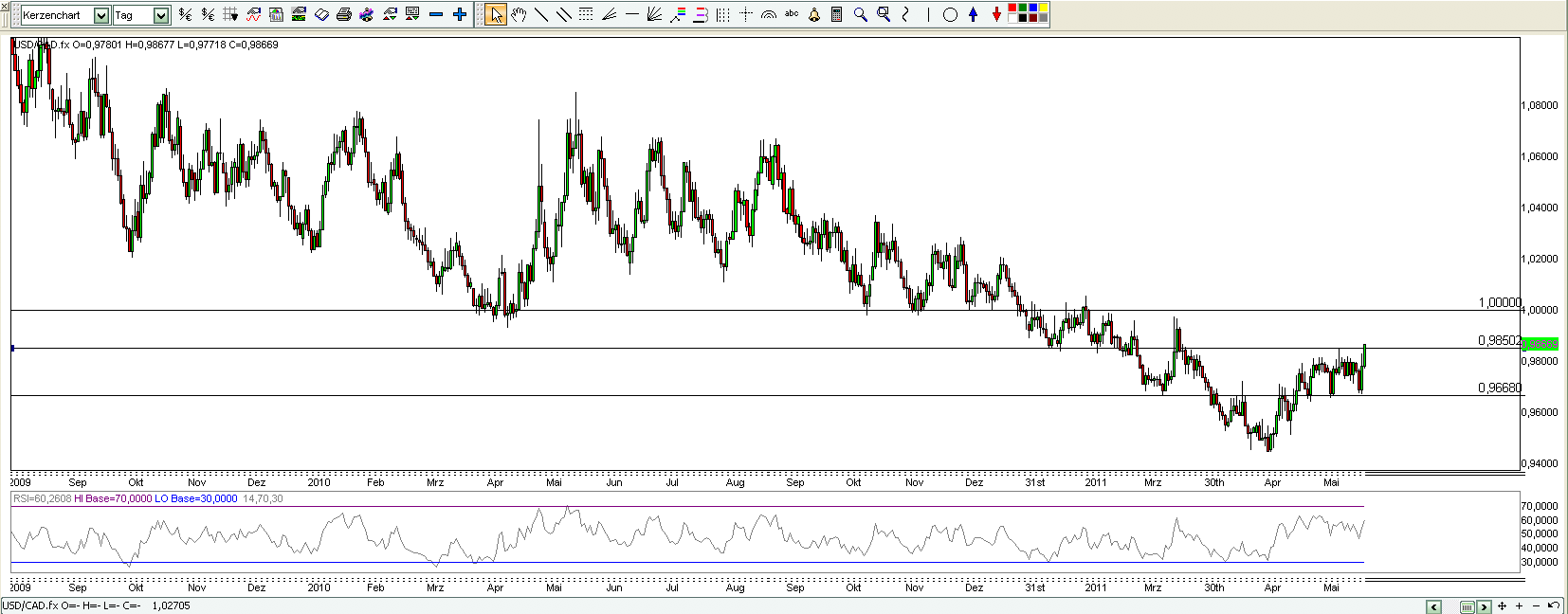Click the small minus icon at bottom right
This screenshot has height=614, width=1568.
pos(1536,606)
